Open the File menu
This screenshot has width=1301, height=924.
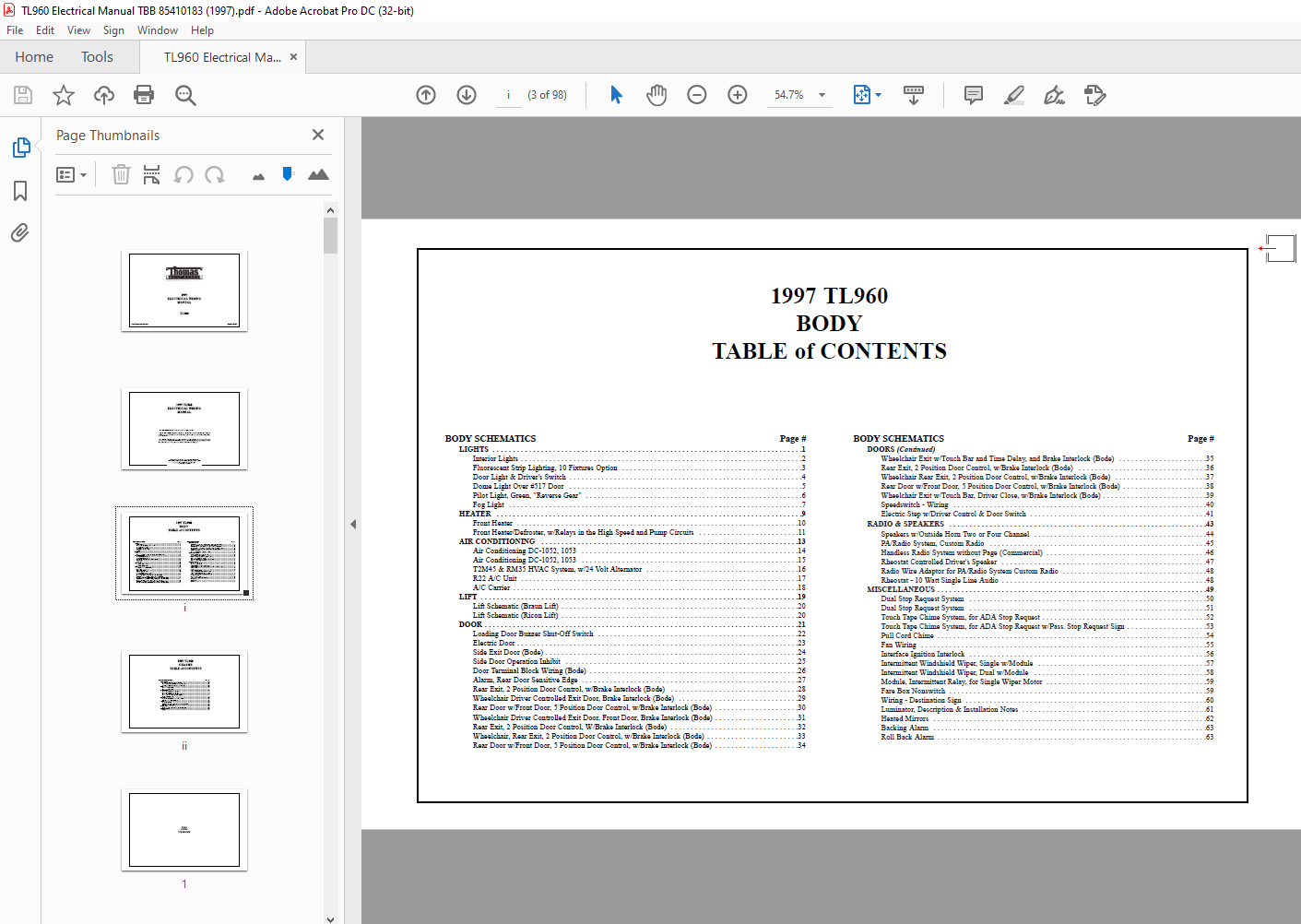[x=15, y=30]
